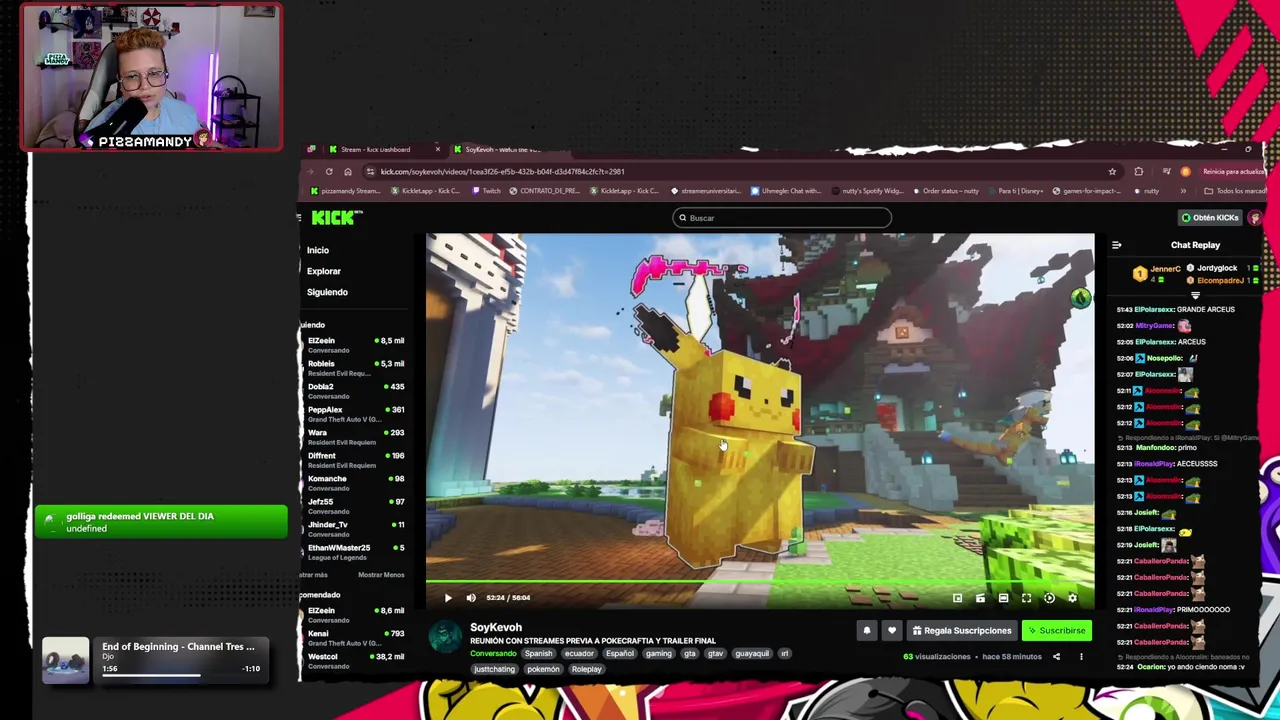Toggle theater mode in video player
Screen dimensions: 1280x720
pyautogui.click(x=1003, y=598)
